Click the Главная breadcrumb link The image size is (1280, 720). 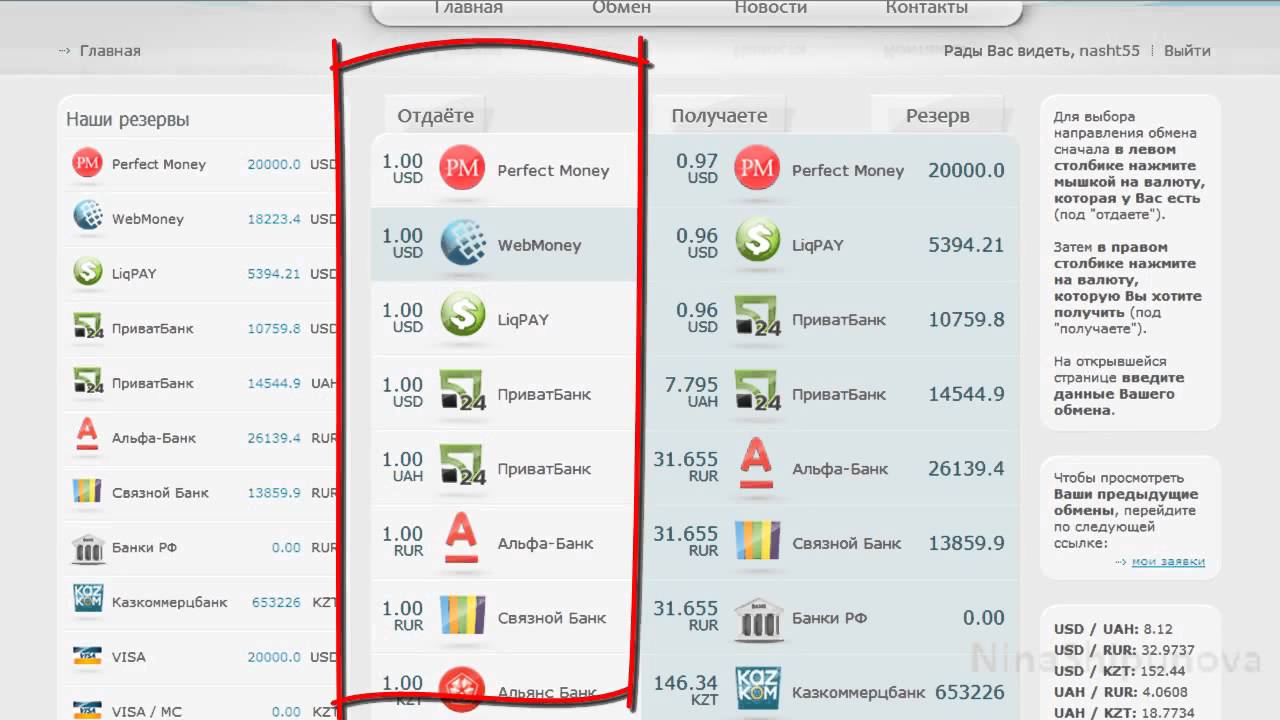pyautogui.click(x=110, y=51)
